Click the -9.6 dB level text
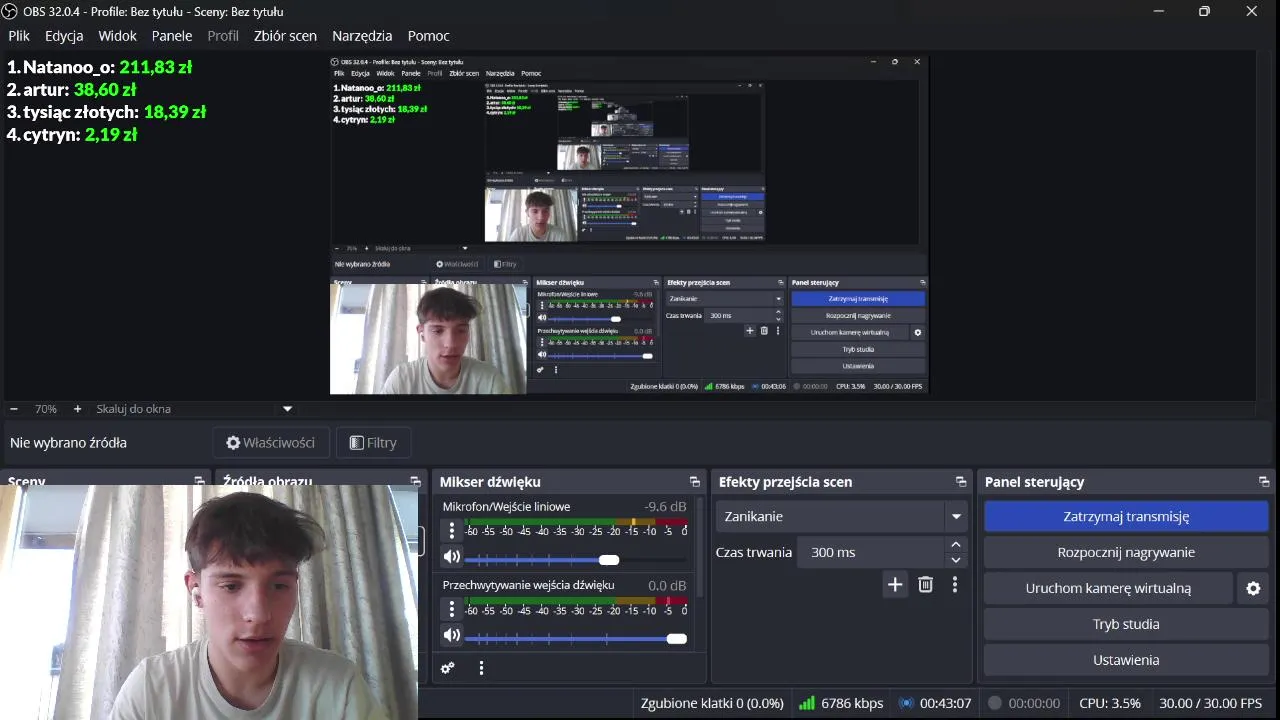 (665, 507)
